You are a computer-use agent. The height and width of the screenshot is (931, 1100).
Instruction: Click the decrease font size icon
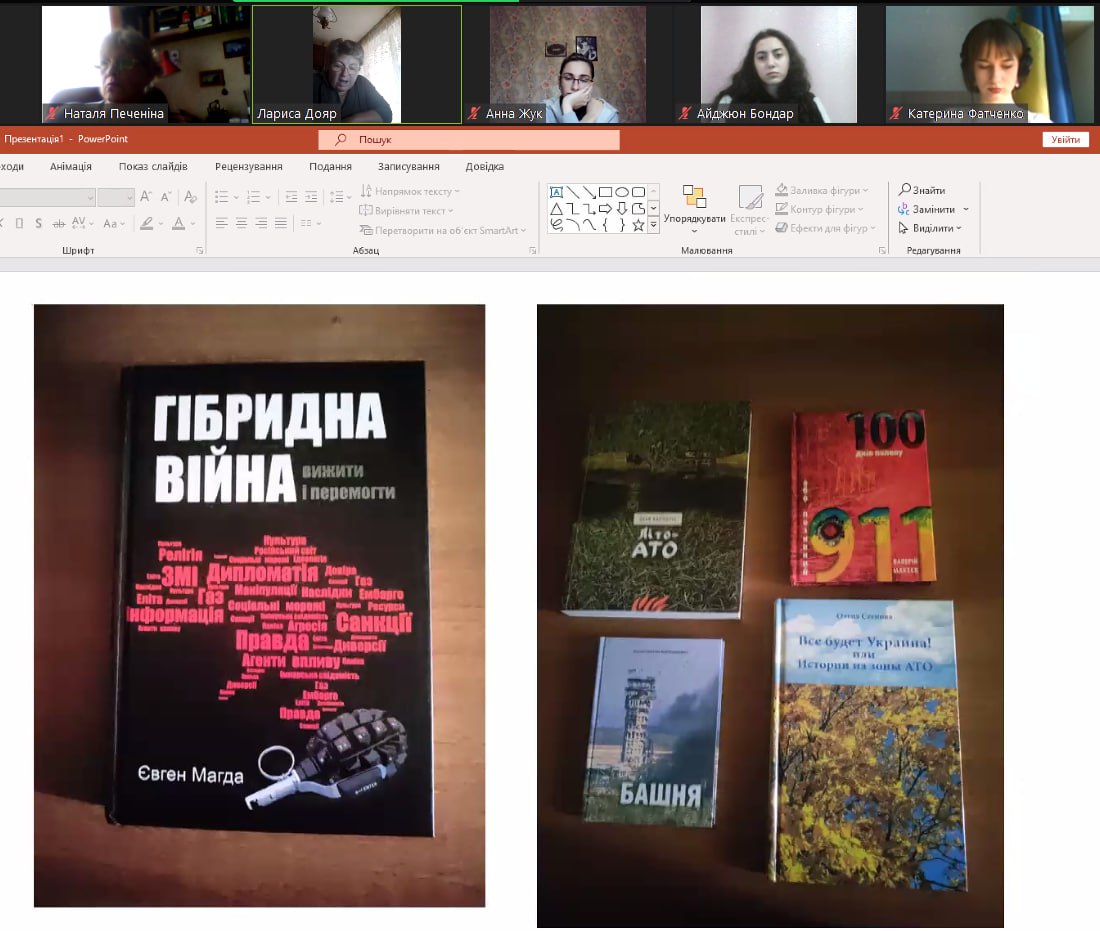tap(166, 197)
